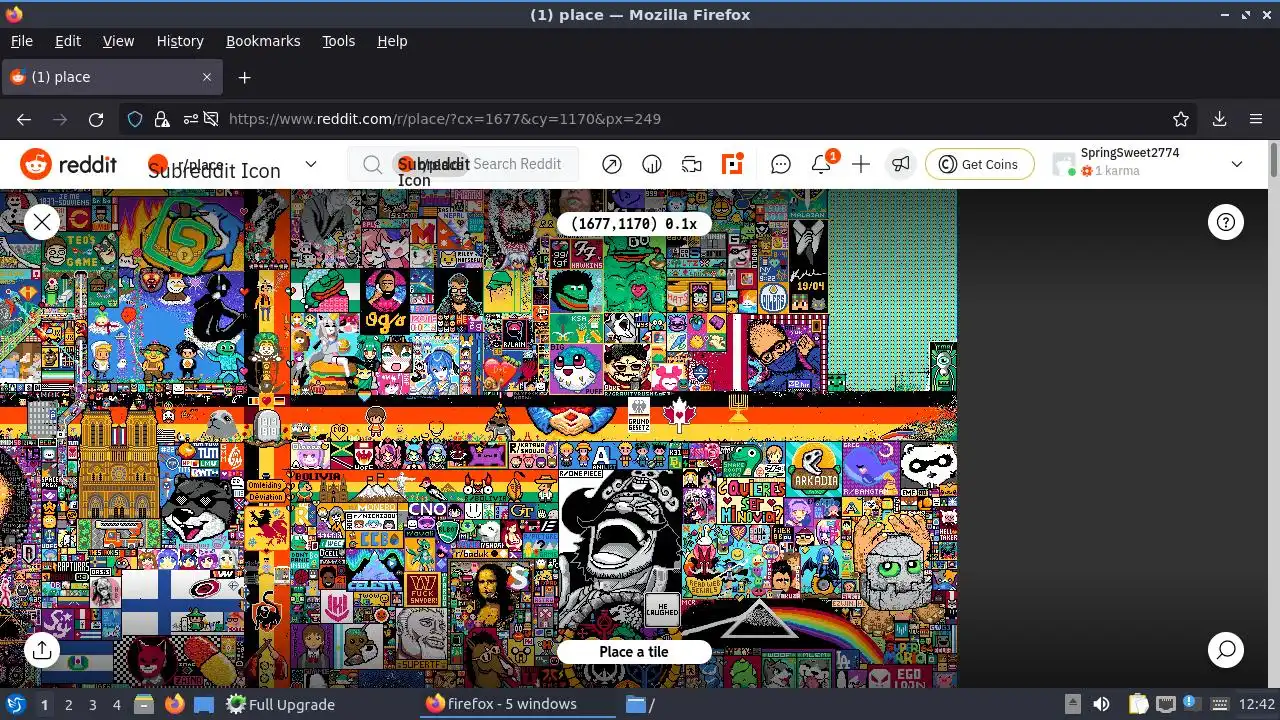Click the Place a tile button

634,652
